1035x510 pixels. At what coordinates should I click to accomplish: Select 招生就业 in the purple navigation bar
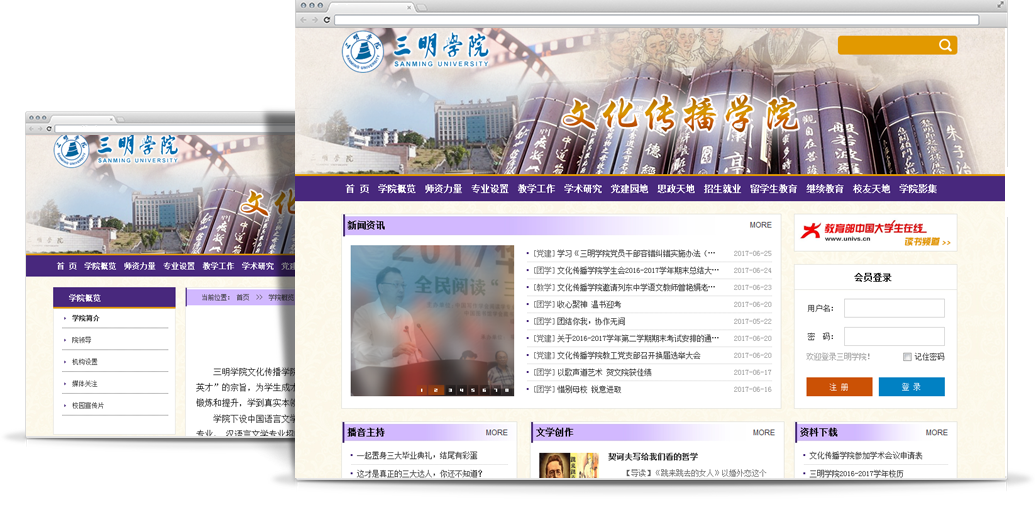point(723,189)
